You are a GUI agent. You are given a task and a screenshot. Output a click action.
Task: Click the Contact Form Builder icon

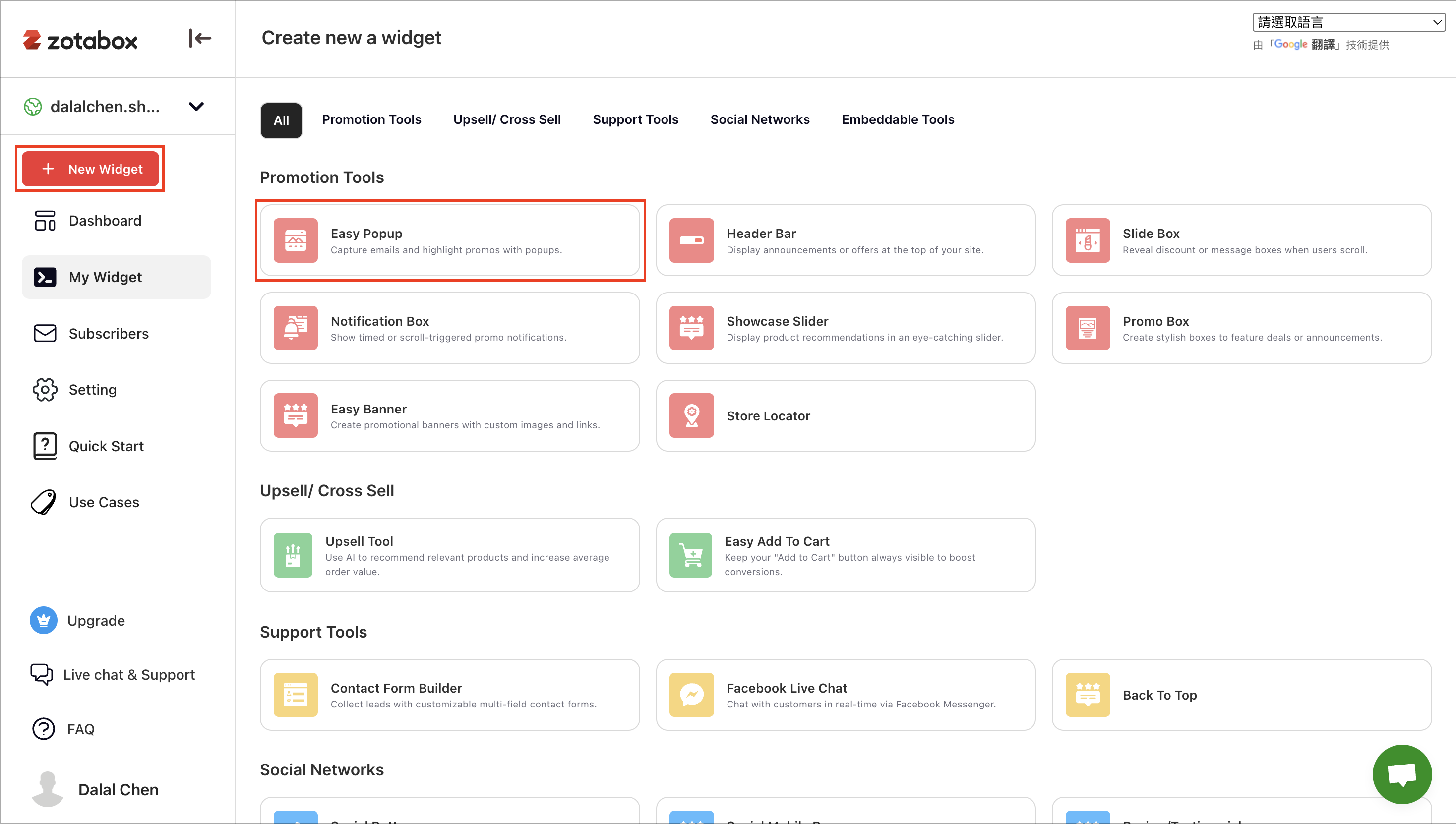tap(296, 695)
